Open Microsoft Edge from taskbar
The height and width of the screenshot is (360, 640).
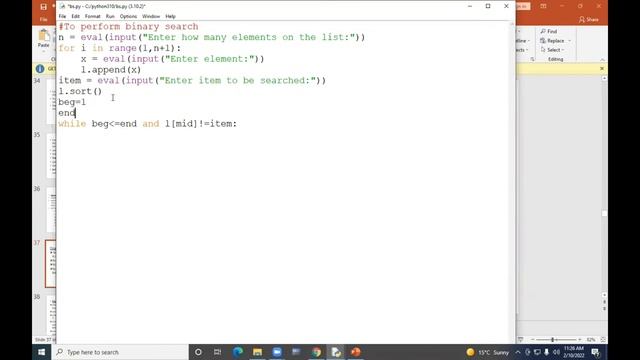[x=238, y=352]
